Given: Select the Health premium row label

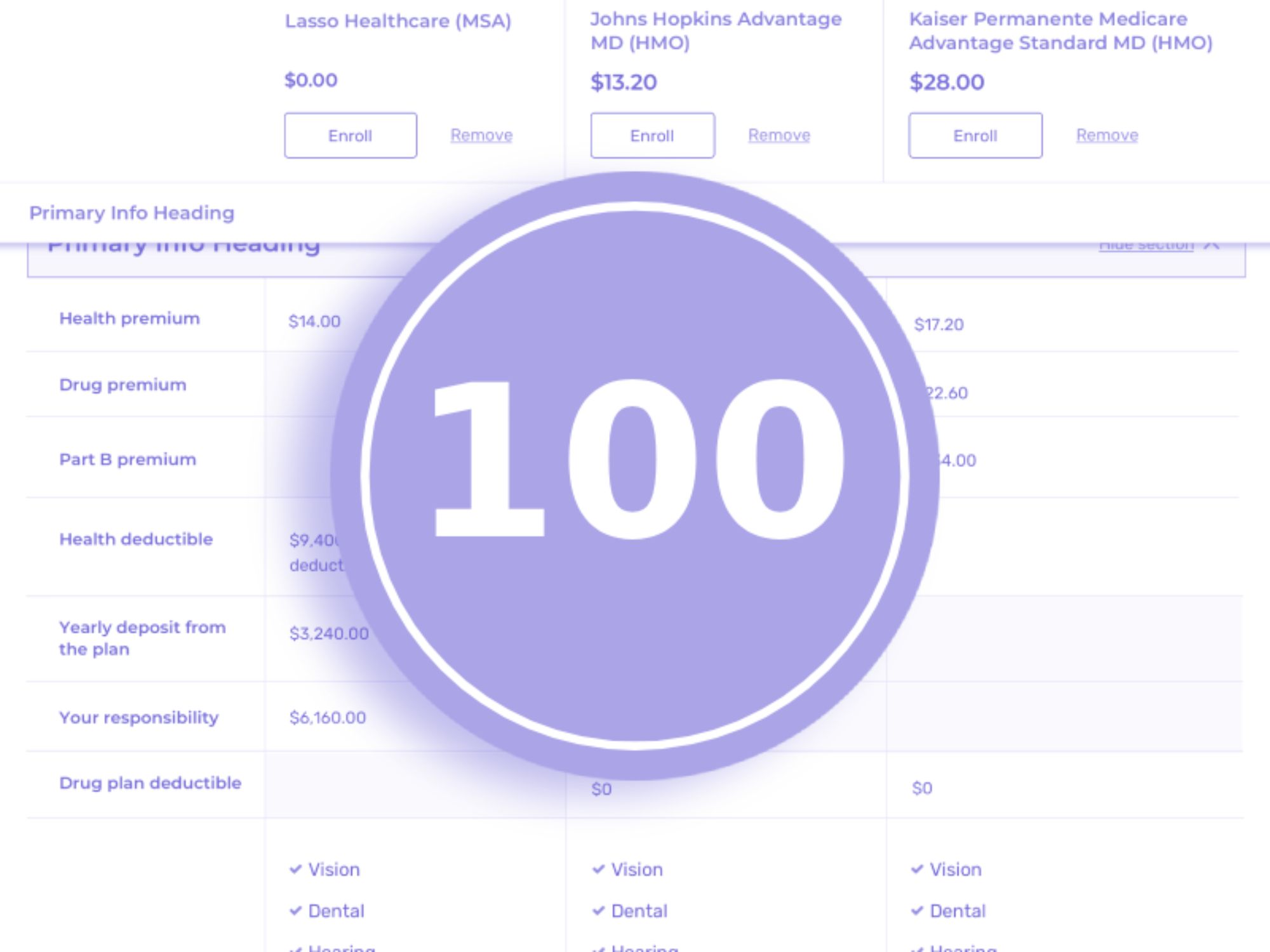Looking at the screenshot, I should (130, 318).
